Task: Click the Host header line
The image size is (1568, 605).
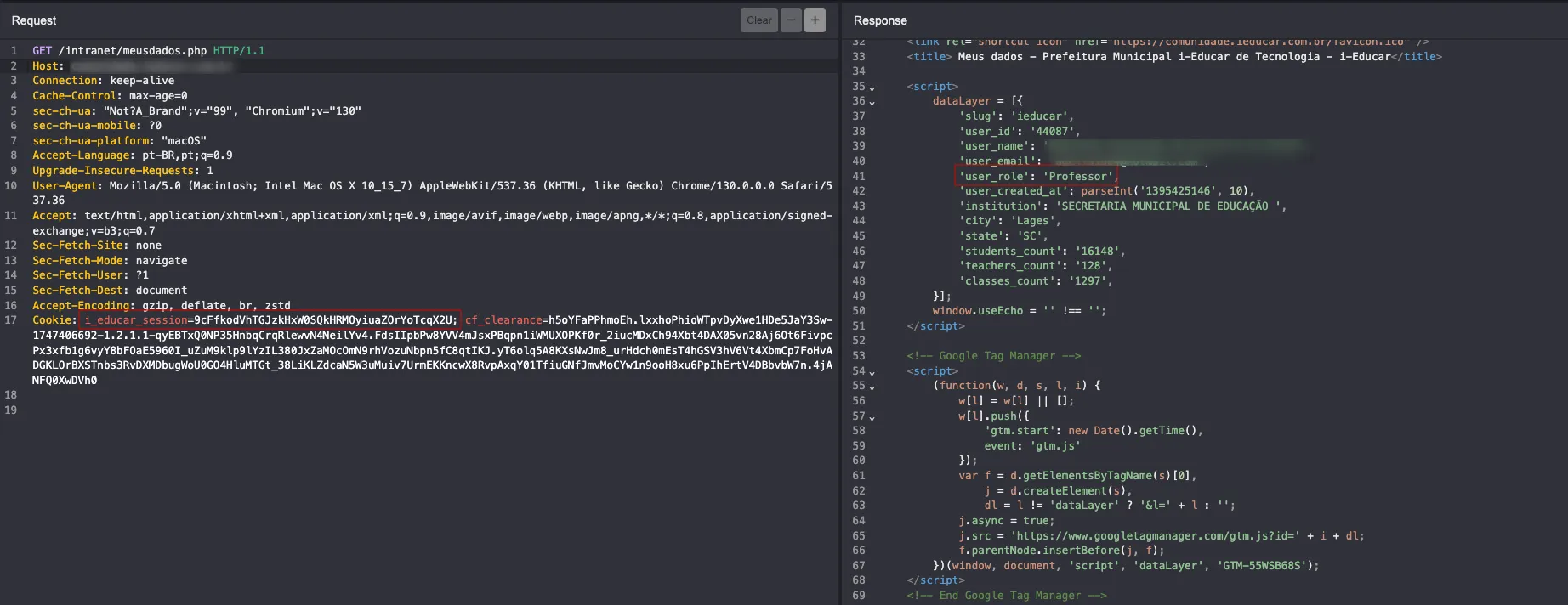Action: 132,66
